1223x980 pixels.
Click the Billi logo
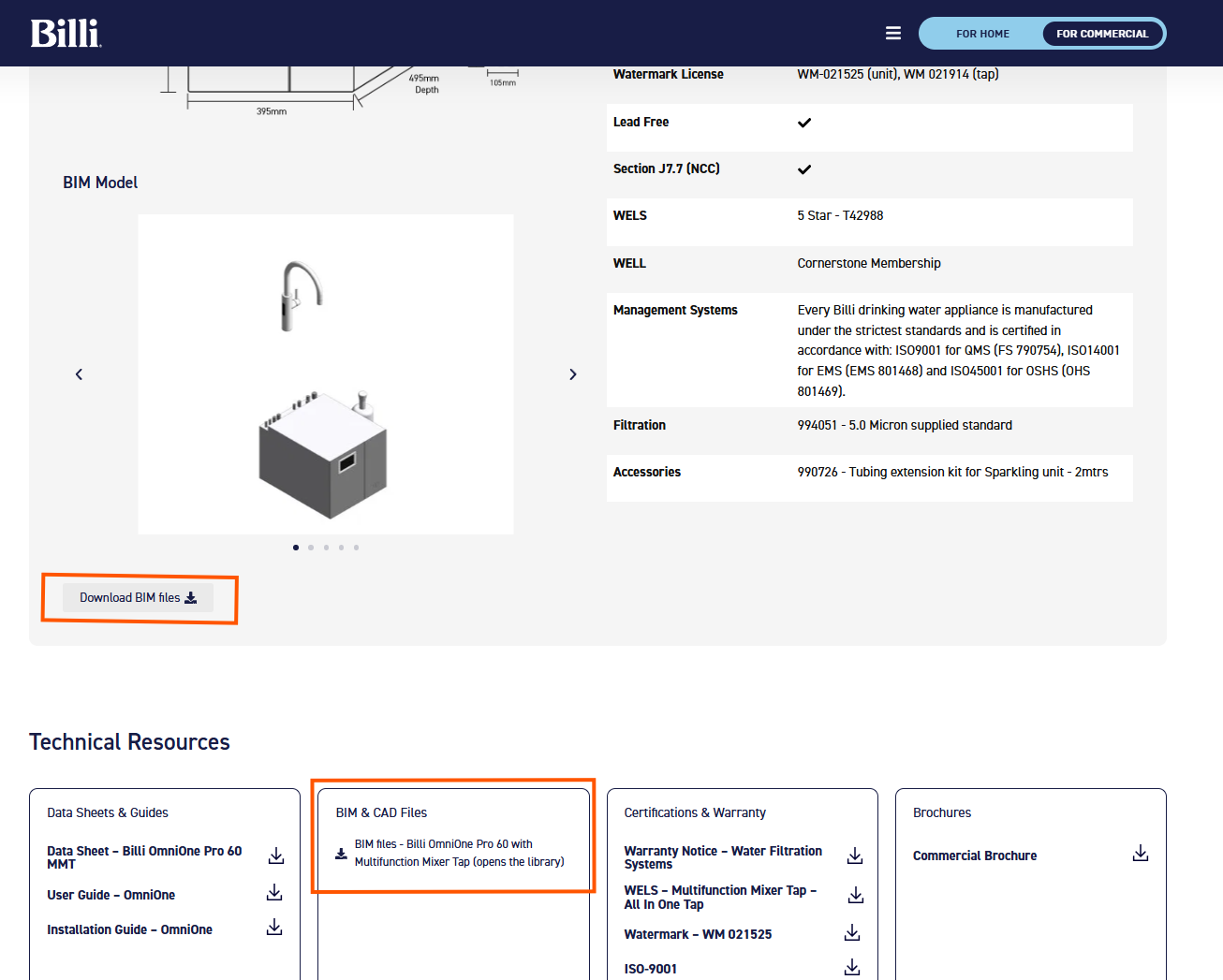[66, 34]
